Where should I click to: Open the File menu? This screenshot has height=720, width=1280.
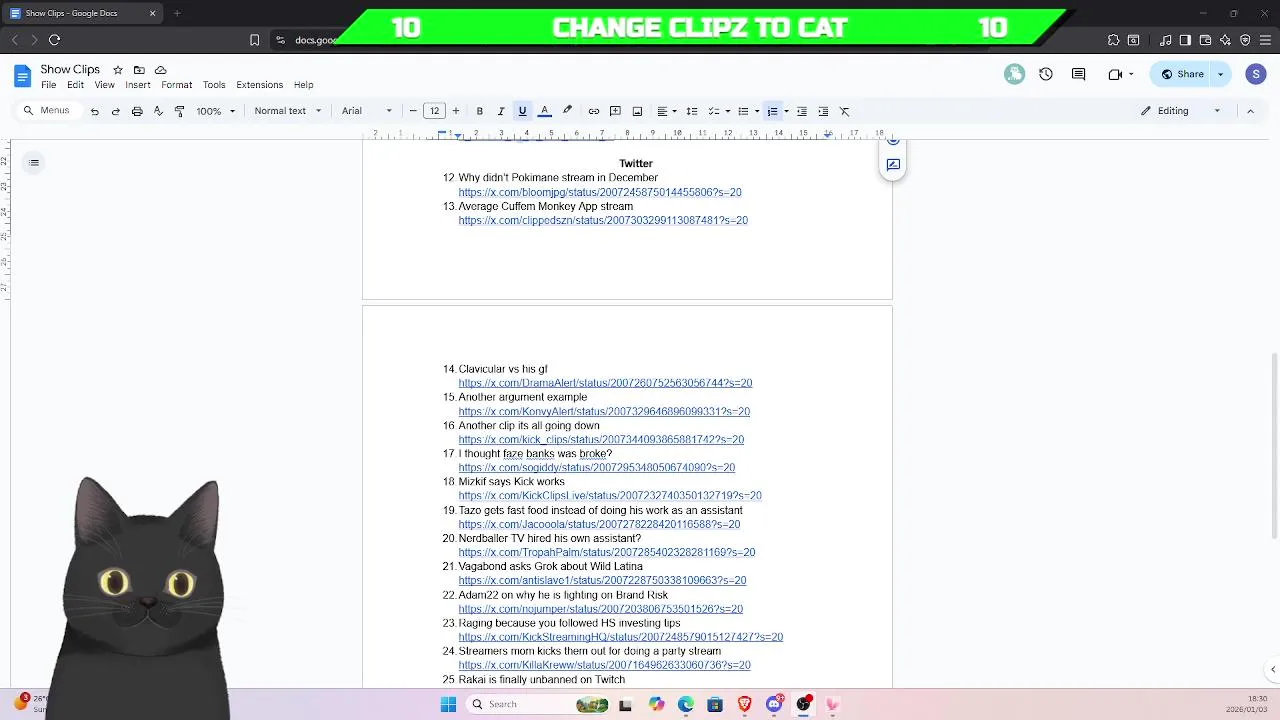48,85
